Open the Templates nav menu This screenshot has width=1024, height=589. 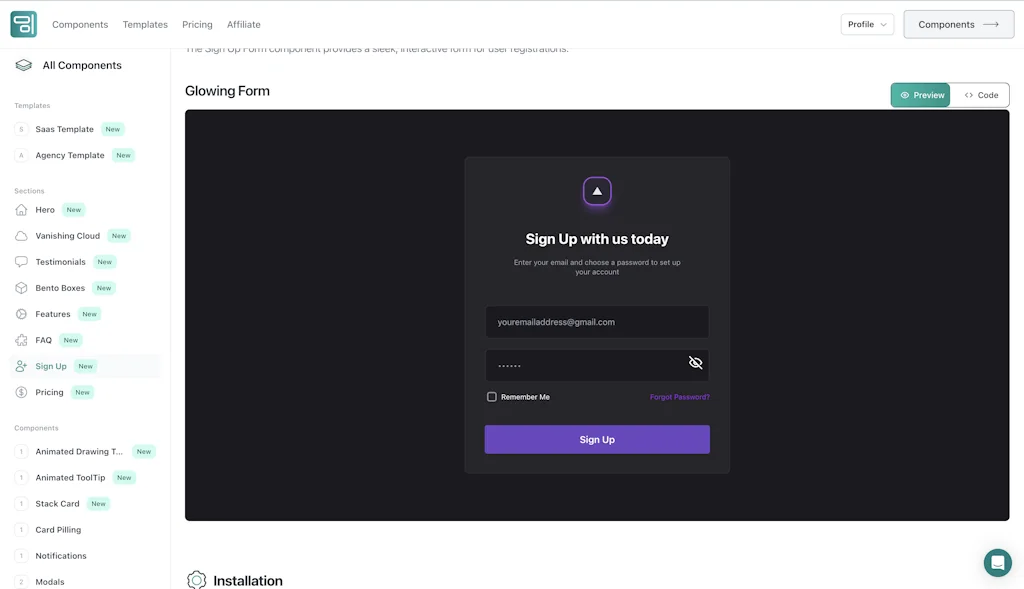pos(145,24)
